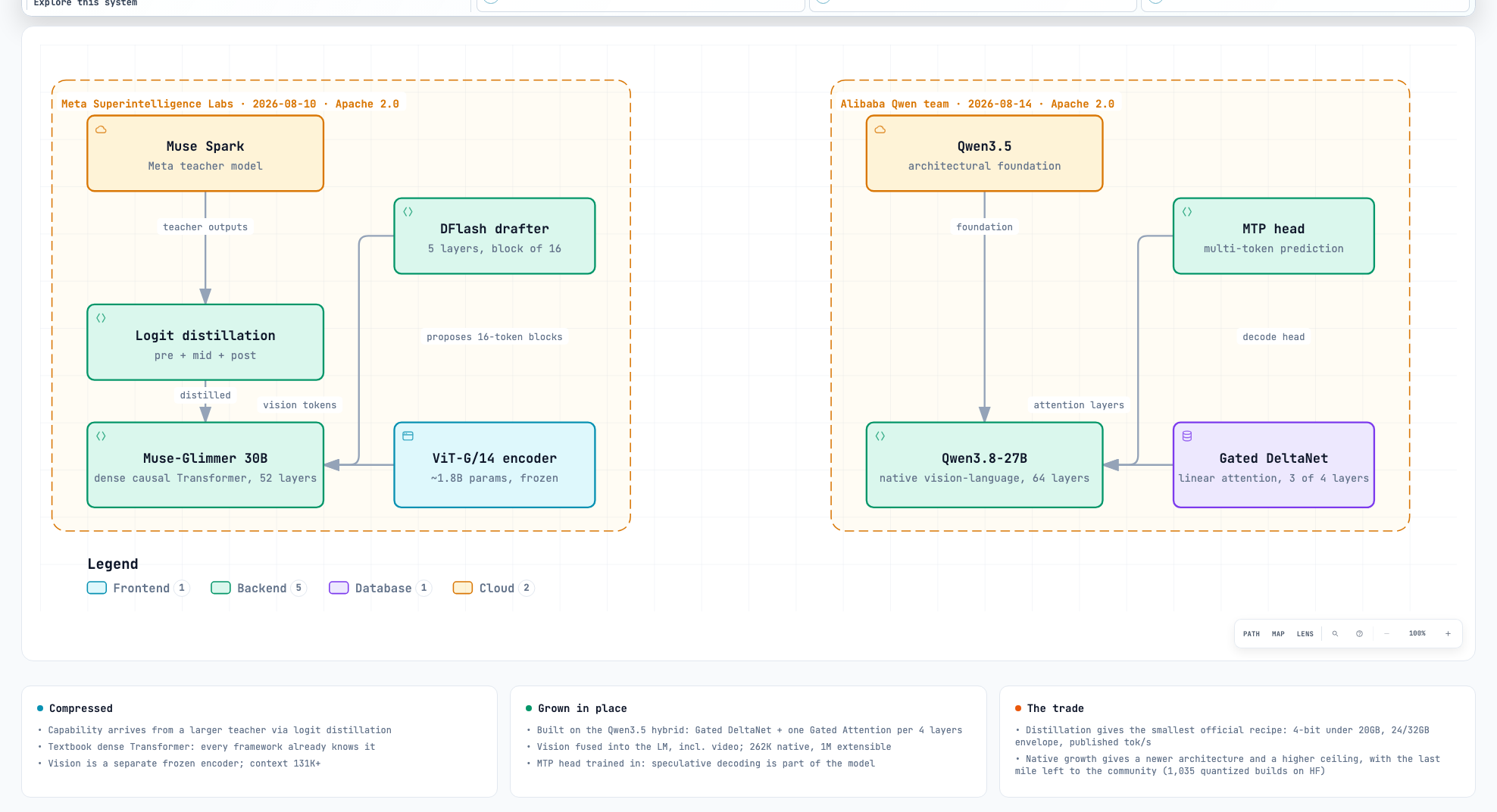Click the Frontend legend color swatch

tap(97, 588)
